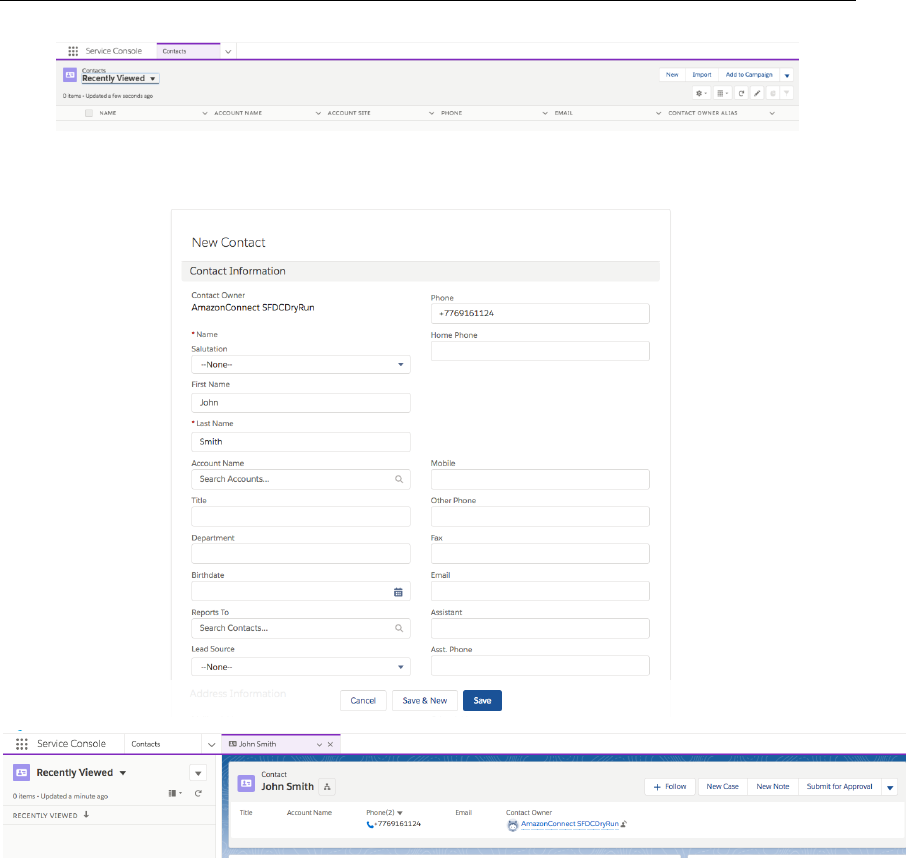Image resolution: width=906 pixels, height=858 pixels.
Task: Expand the Phone(2) dropdown arrow
Action: tap(400, 813)
